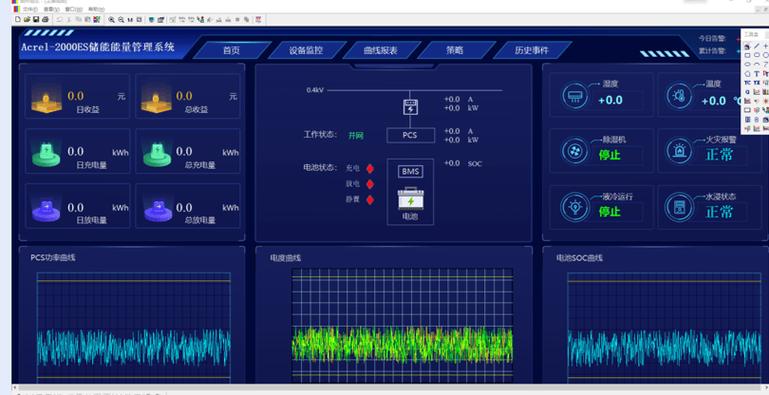Click the Print toolbar icon
The width and height of the screenshot is (769, 395).
tap(45, 19)
